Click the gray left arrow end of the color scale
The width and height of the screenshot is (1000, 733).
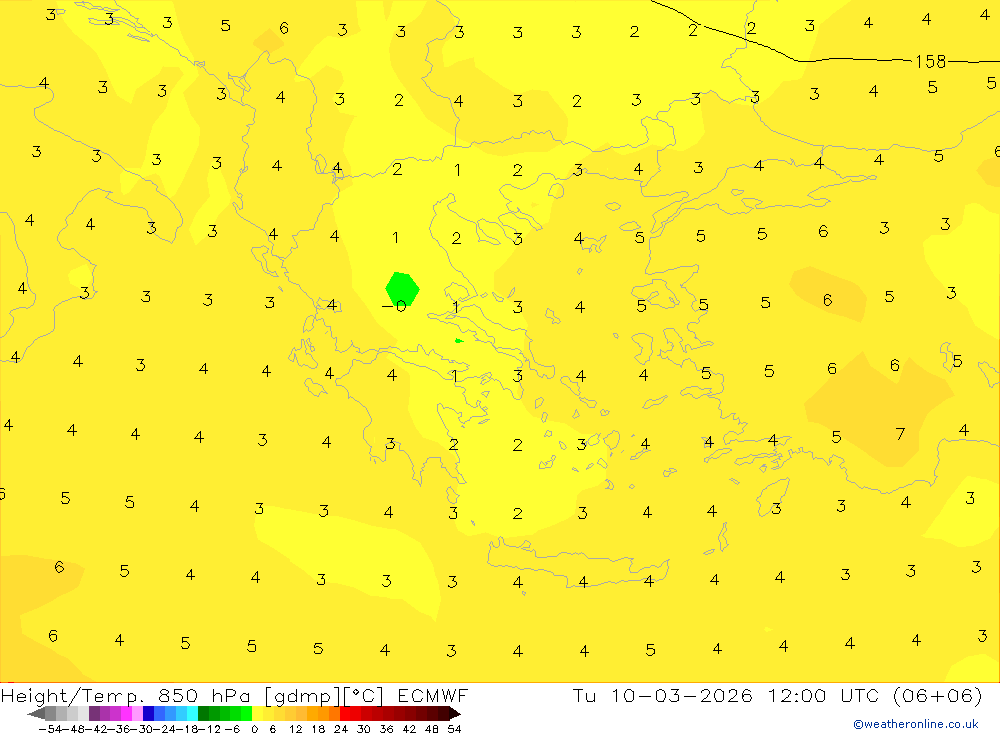tap(36, 713)
